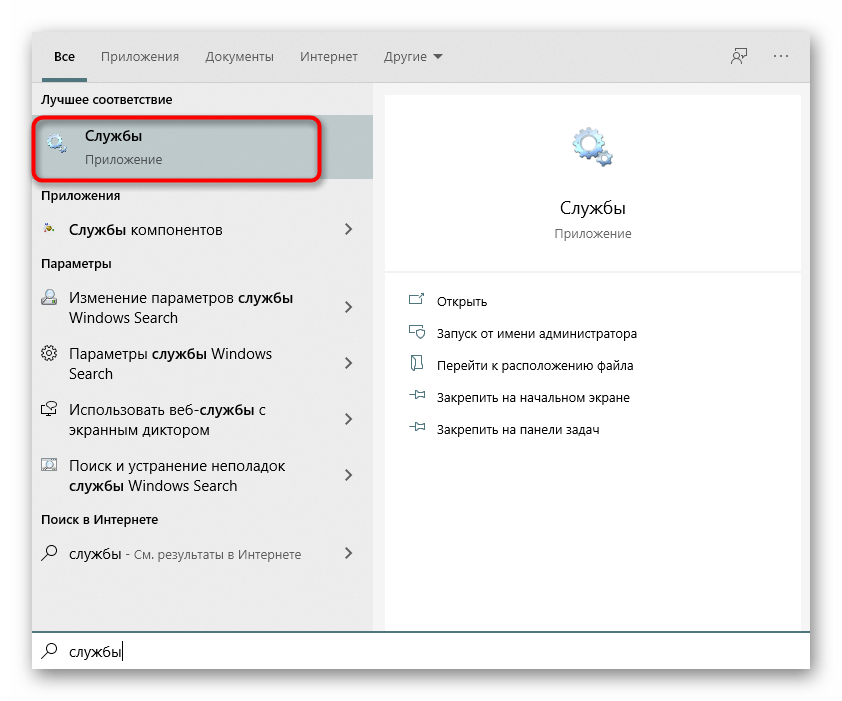This screenshot has width=842, height=701.
Task: Switch to the Документы tab
Action: pos(240,57)
